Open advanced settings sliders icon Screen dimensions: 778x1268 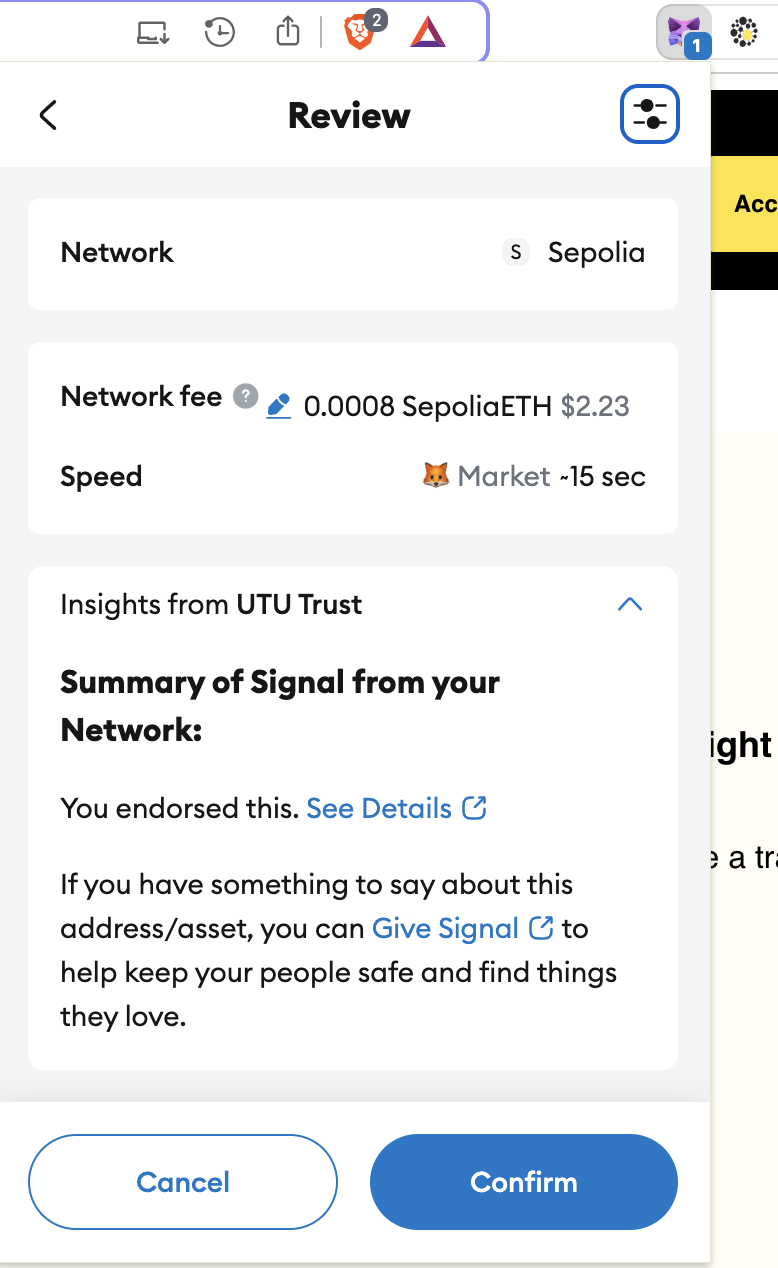pyautogui.click(x=650, y=114)
